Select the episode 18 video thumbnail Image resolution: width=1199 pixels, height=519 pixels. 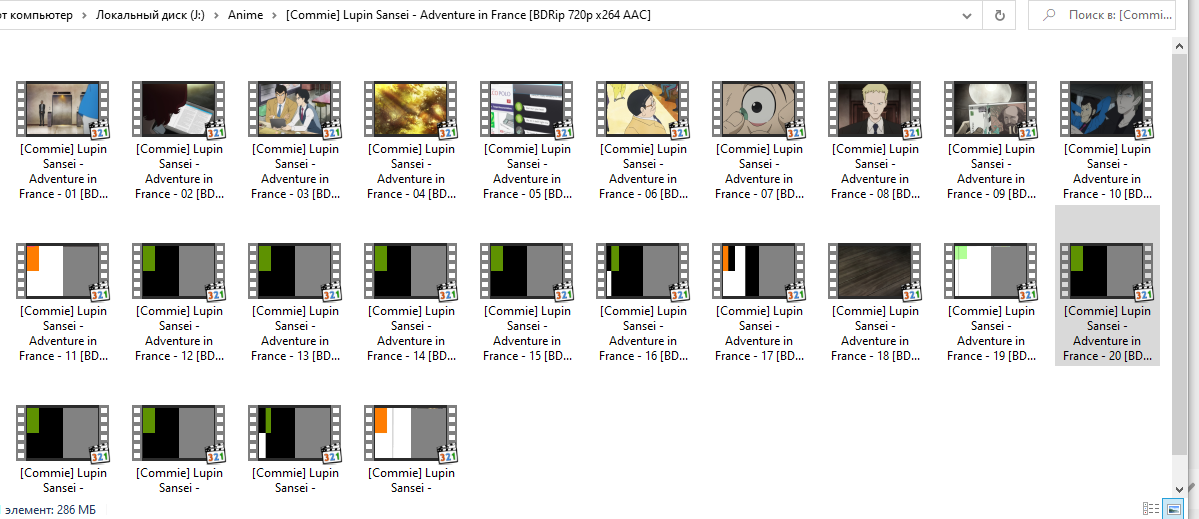tap(876, 271)
